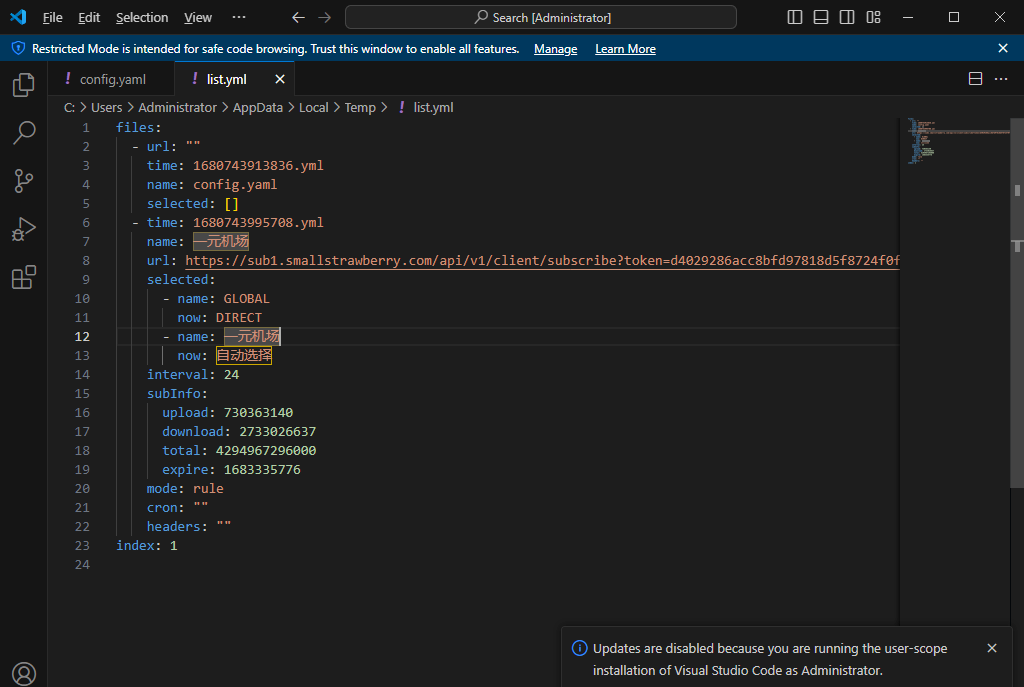Image resolution: width=1024 pixels, height=687 pixels.
Task: Open the Source Control view
Action: click(23, 181)
